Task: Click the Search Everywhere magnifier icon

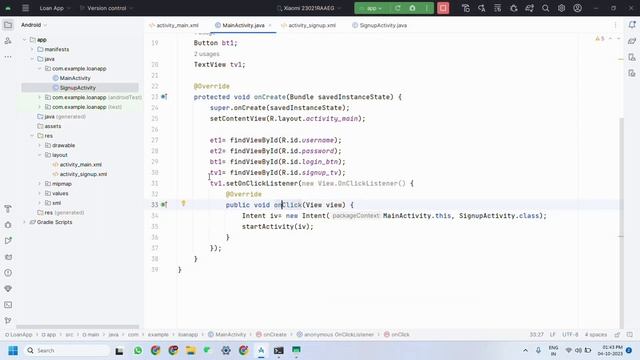Action: [545, 8]
